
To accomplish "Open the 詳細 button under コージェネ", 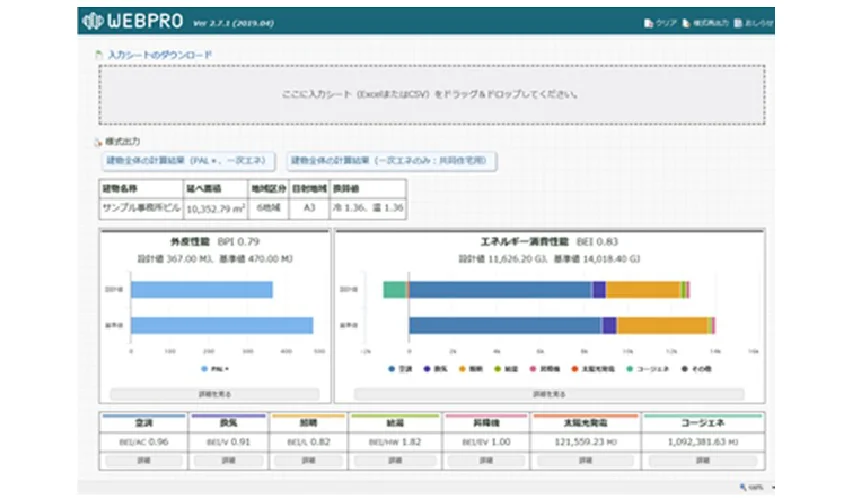I will tap(702, 460).
